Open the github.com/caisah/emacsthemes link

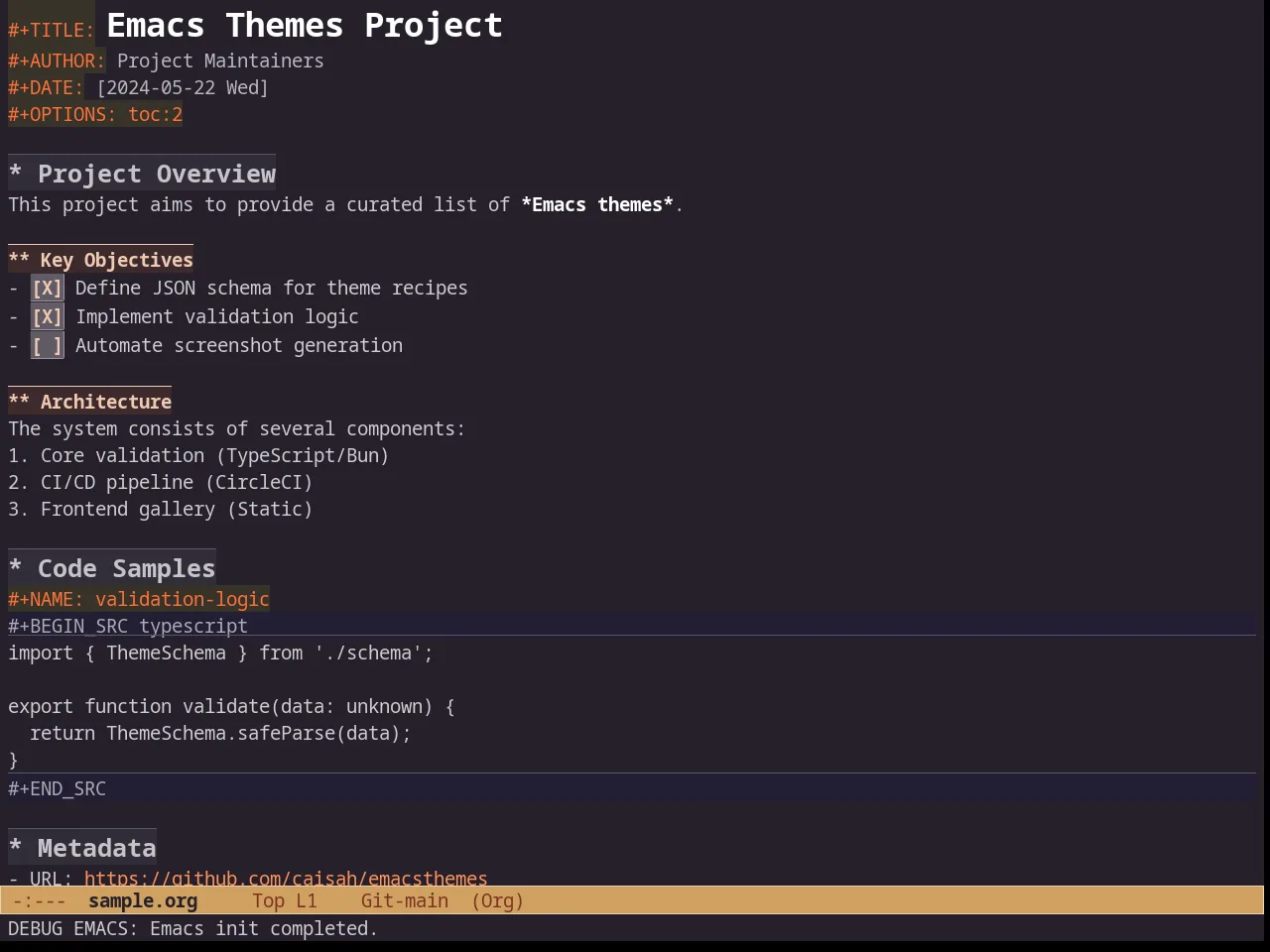pyautogui.click(x=286, y=879)
